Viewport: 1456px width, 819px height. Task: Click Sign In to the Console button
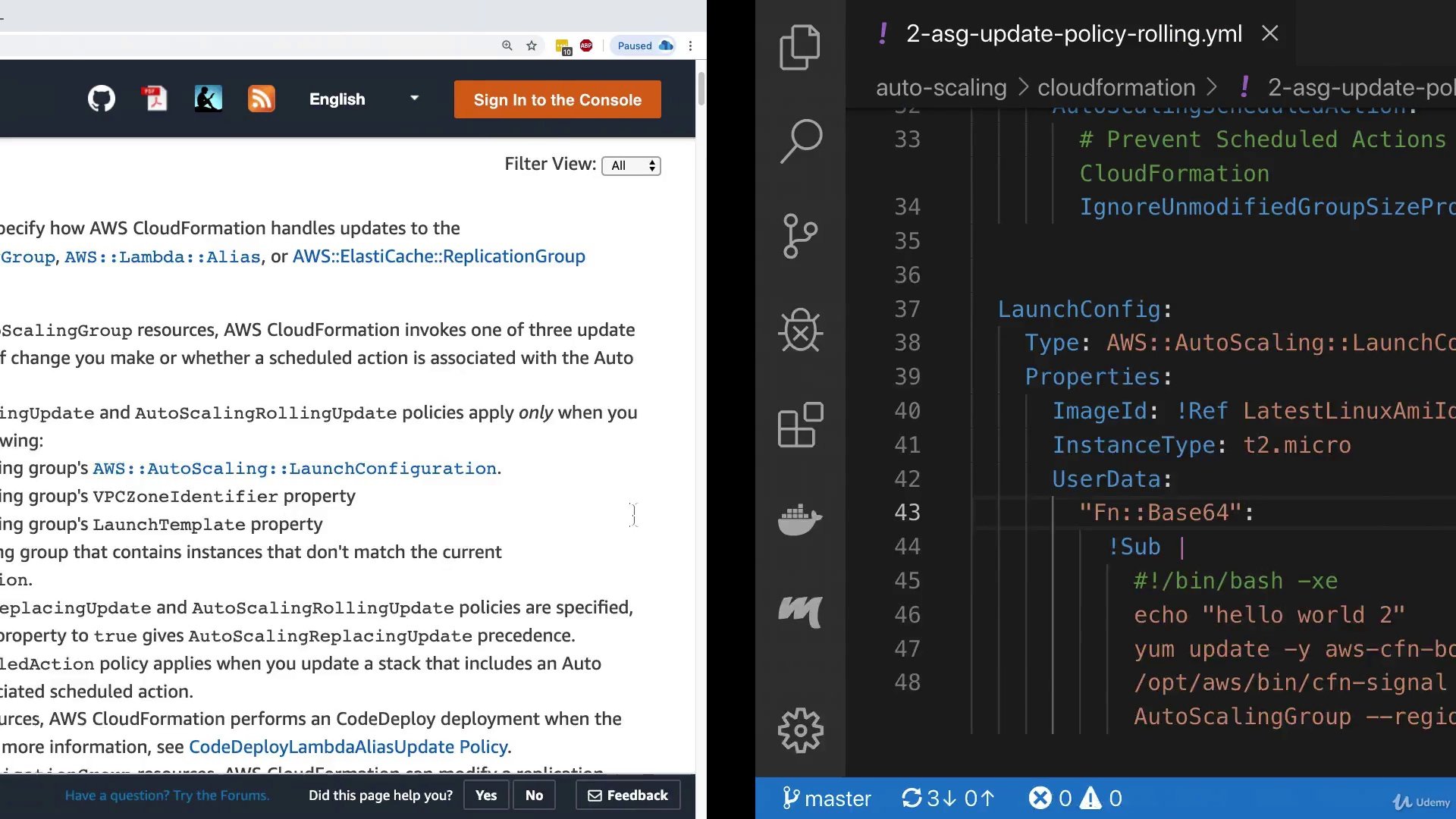pyautogui.click(x=557, y=99)
